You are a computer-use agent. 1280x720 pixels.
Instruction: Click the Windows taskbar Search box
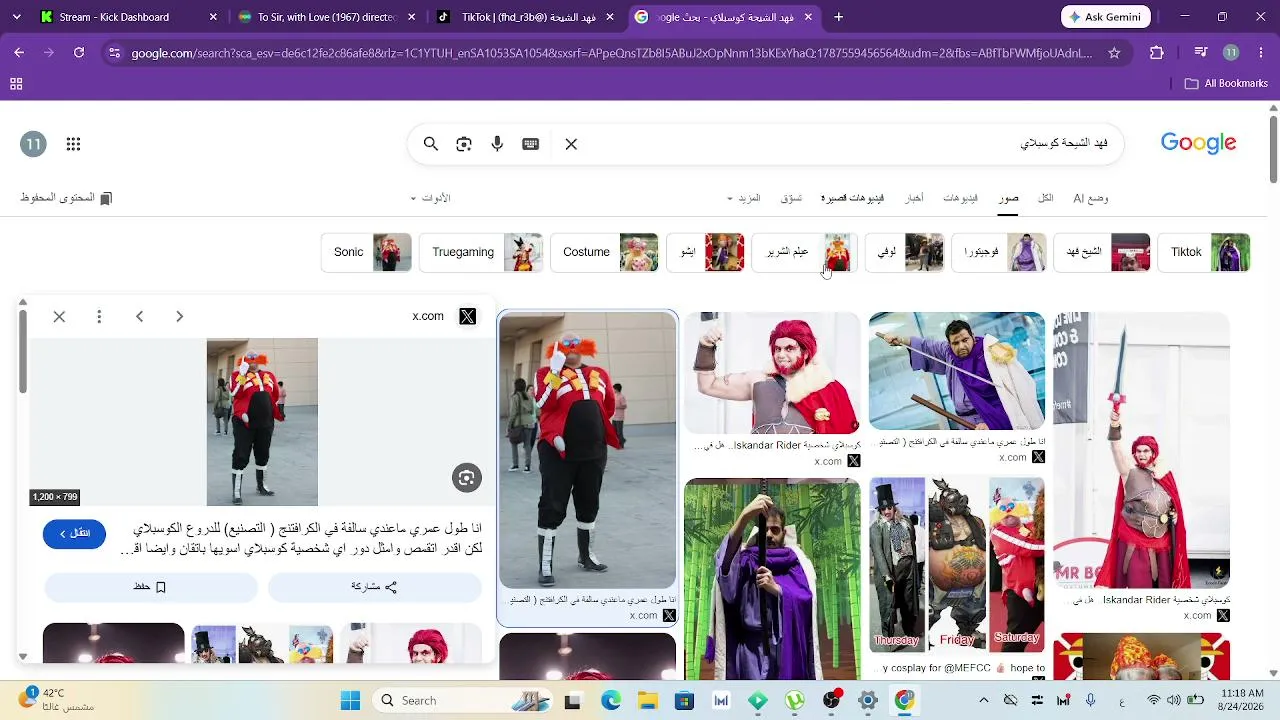(459, 700)
